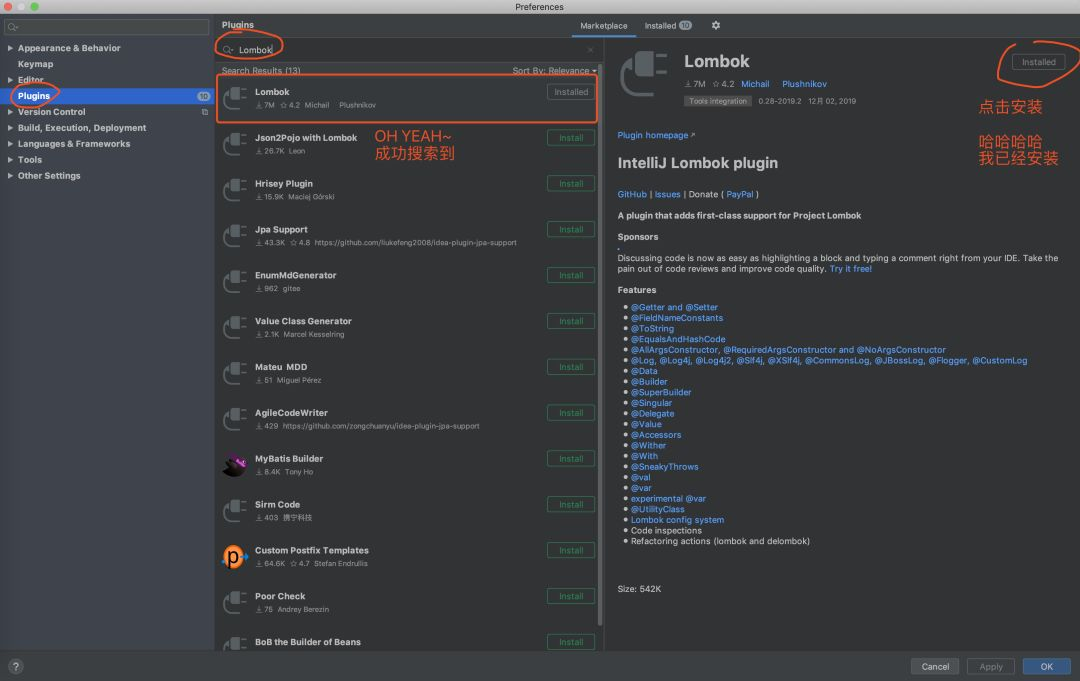Click the Lombok plugin icon in results
The width and height of the screenshot is (1080, 681).
pos(235,98)
